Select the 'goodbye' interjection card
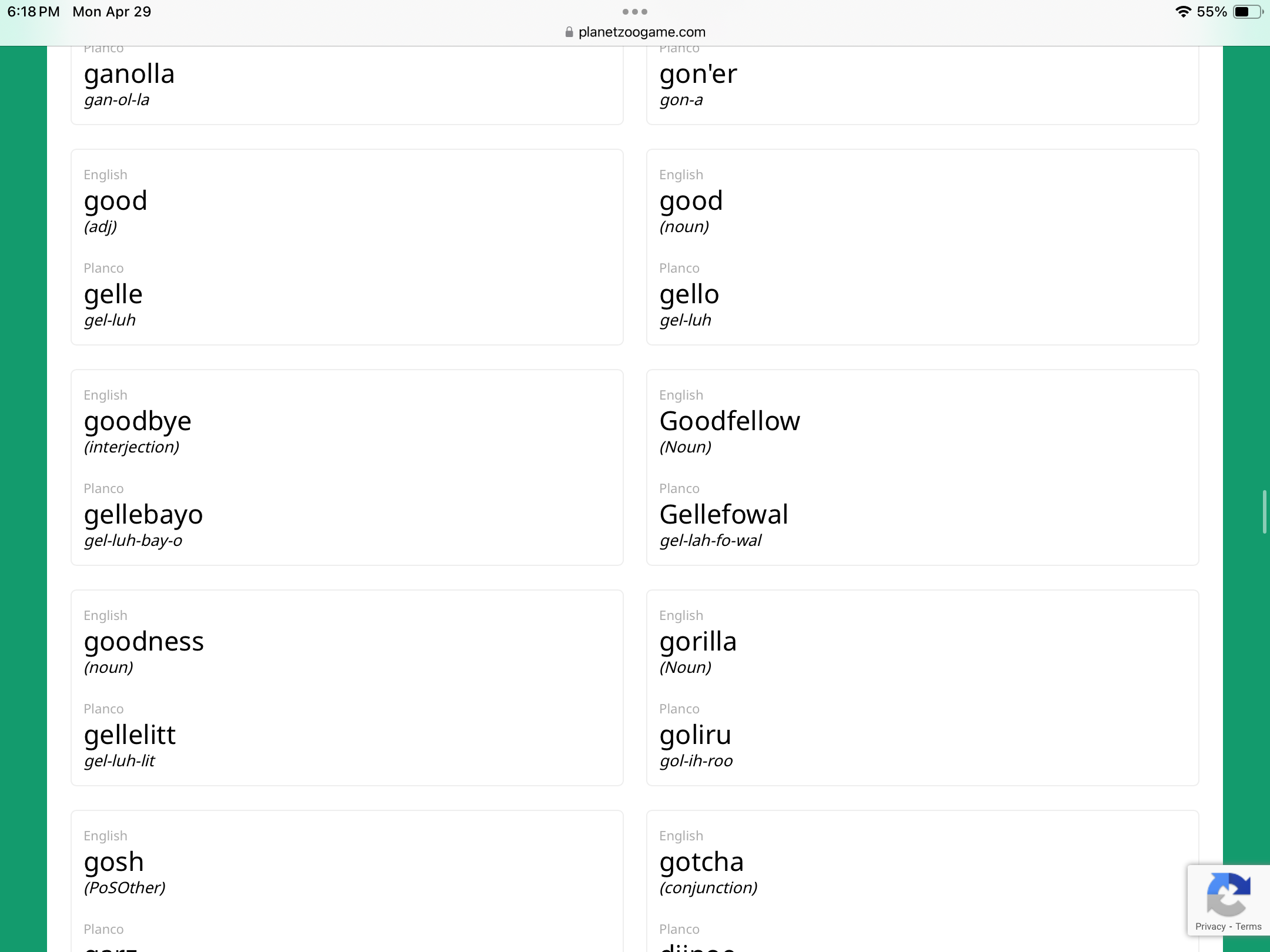 point(347,467)
